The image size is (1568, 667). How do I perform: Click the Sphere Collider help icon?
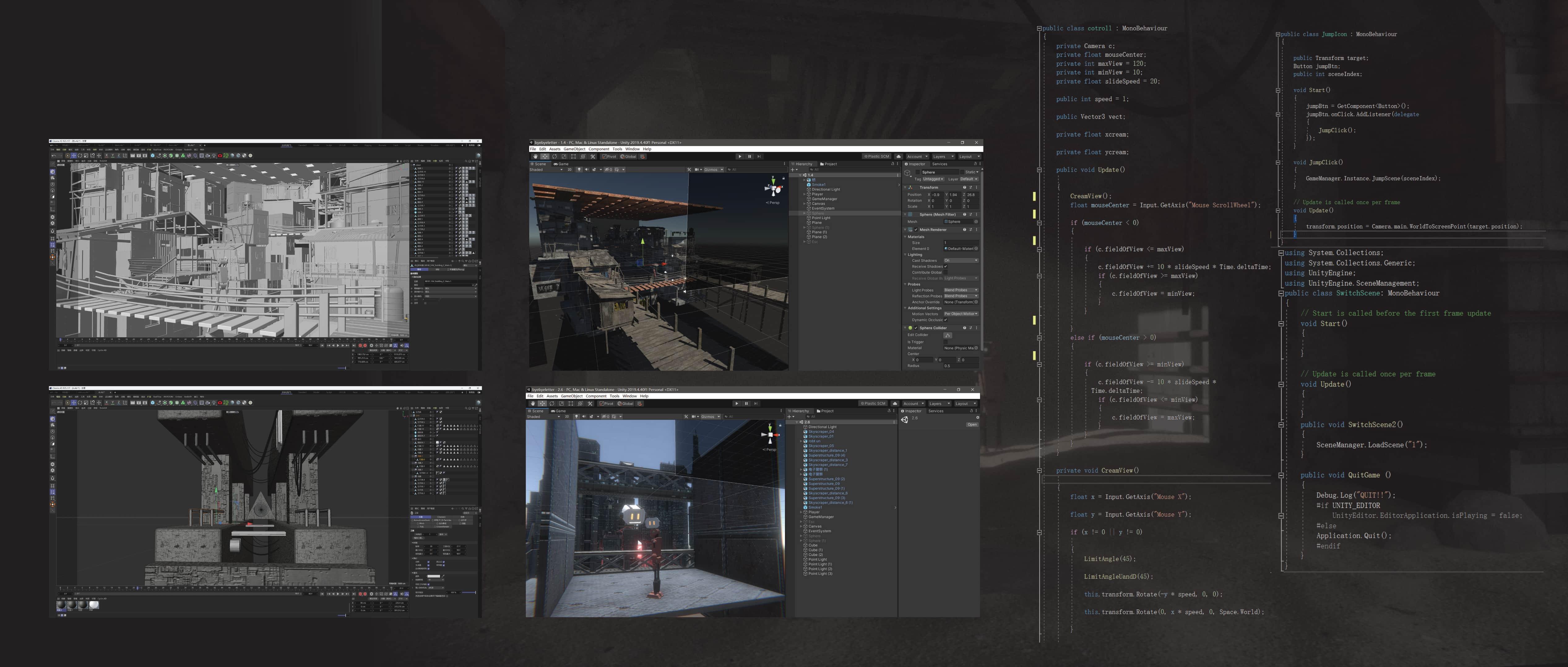[x=964, y=328]
